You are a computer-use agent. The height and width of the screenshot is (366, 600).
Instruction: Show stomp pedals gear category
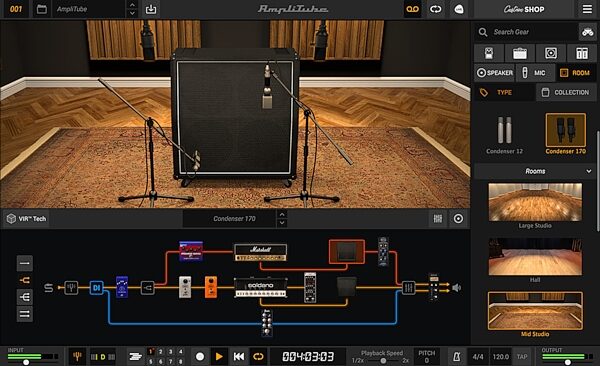489,53
